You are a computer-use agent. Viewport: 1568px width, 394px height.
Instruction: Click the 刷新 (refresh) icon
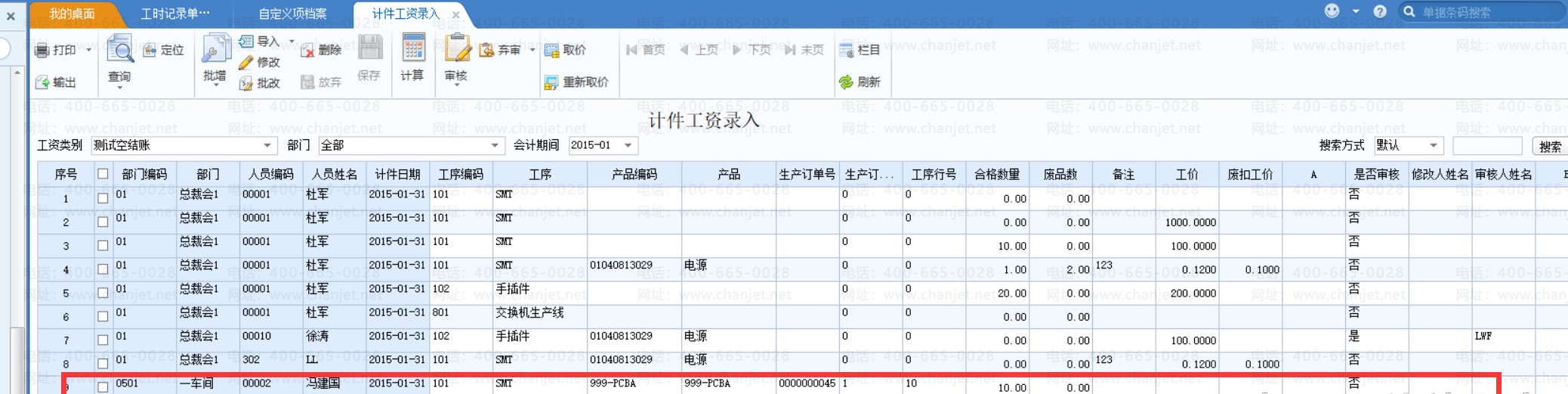(847, 82)
